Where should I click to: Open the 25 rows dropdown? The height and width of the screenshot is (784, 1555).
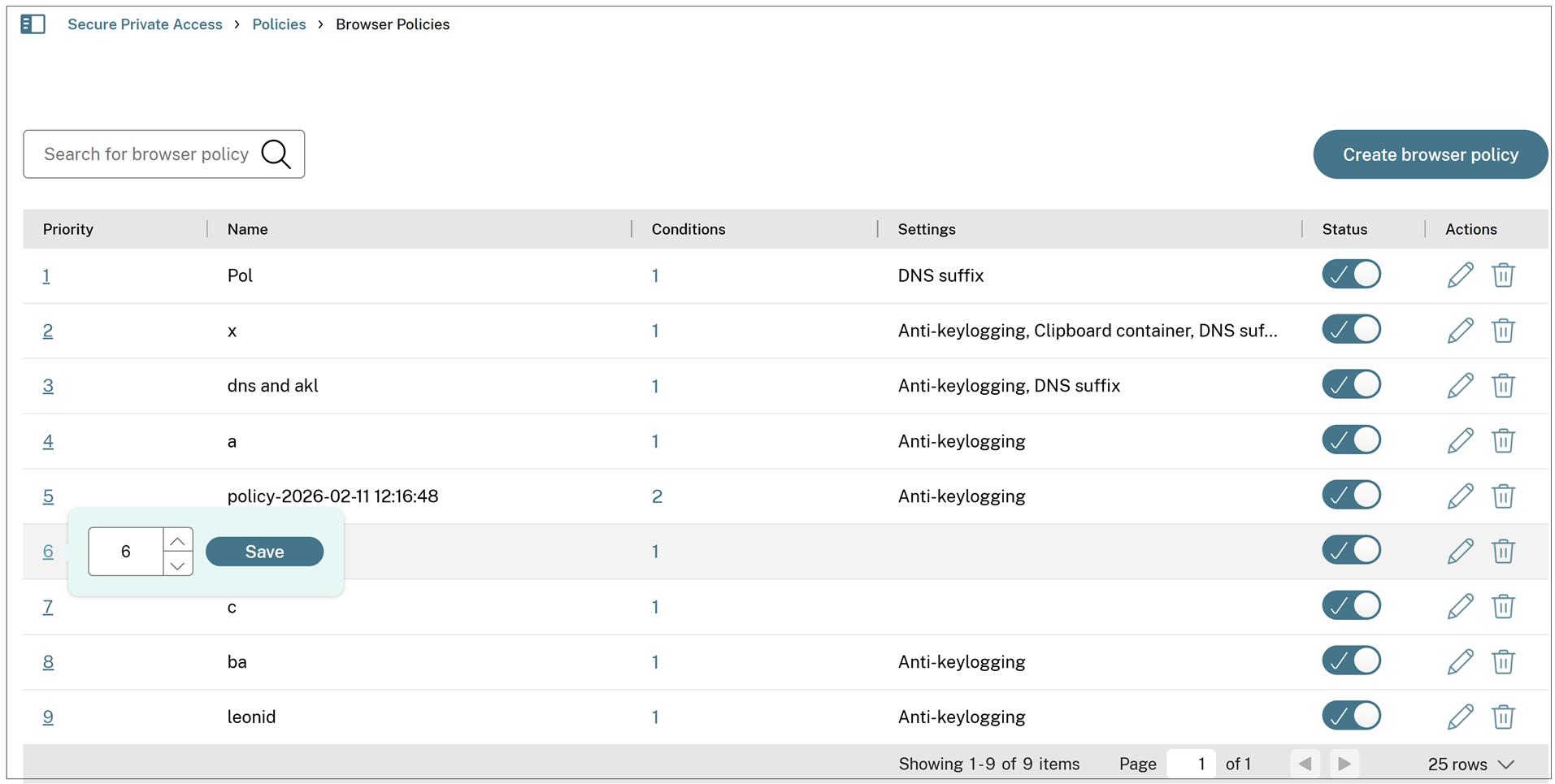(x=1470, y=765)
